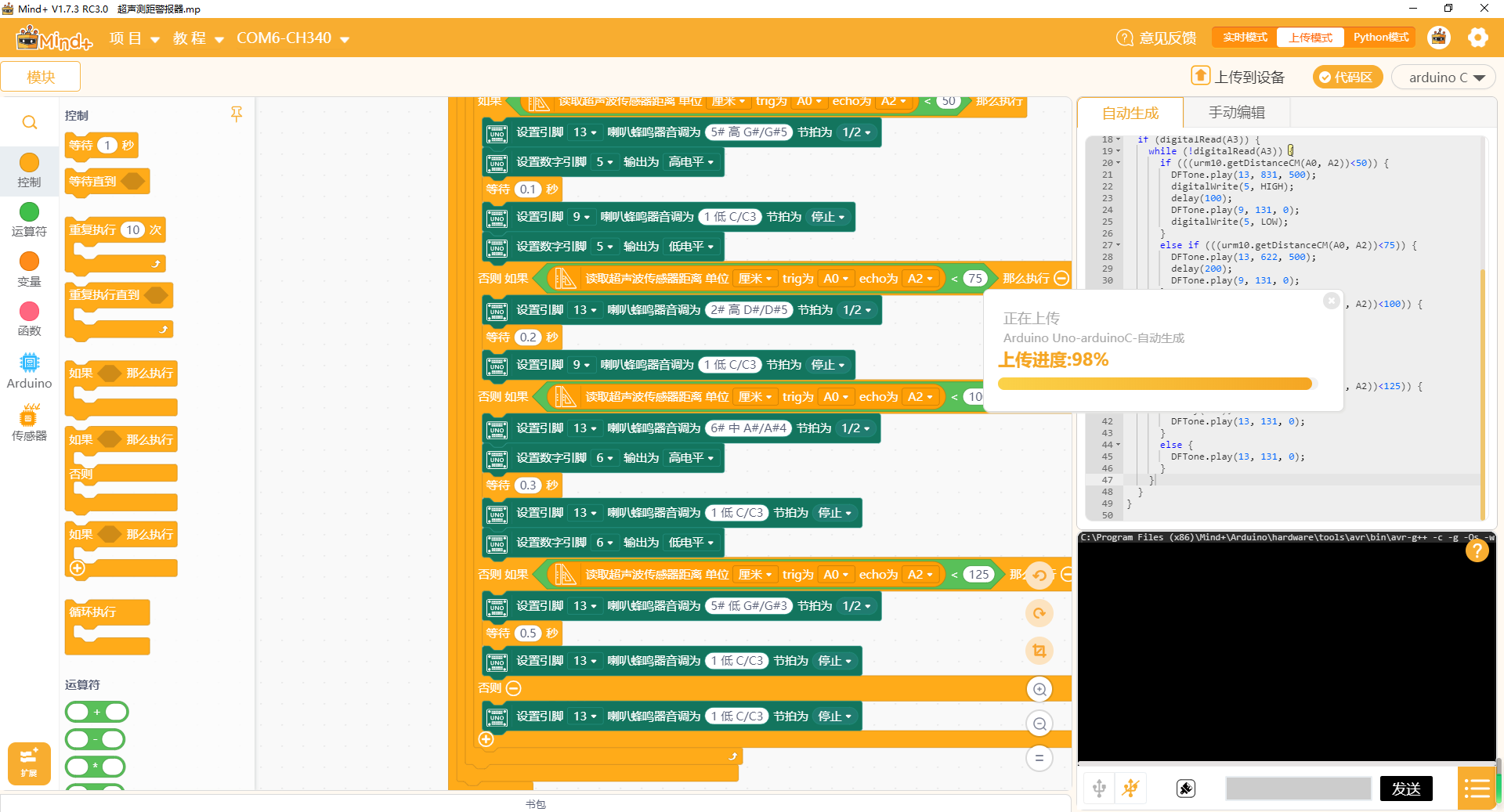Open 厘米 unit dropdown in <75 condition
This screenshot has width=1504, height=812.
pos(755,279)
